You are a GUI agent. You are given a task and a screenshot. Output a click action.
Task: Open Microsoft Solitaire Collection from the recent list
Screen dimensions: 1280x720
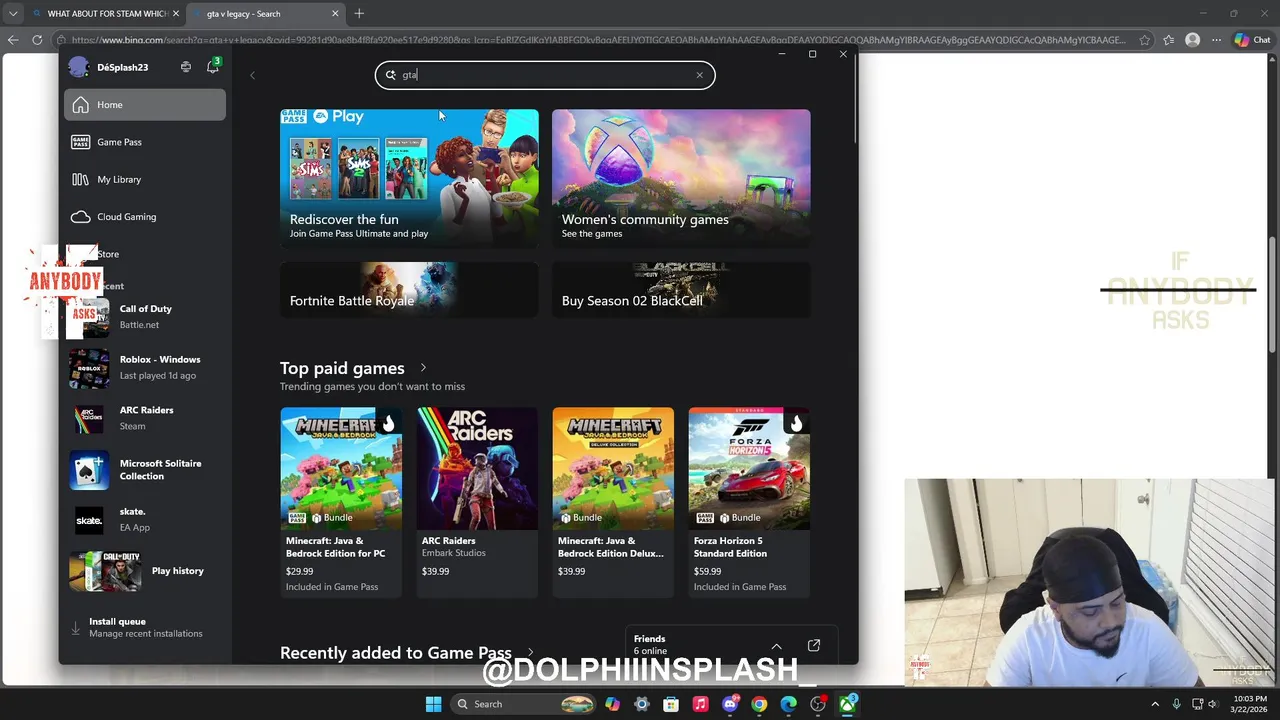click(x=145, y=470)
